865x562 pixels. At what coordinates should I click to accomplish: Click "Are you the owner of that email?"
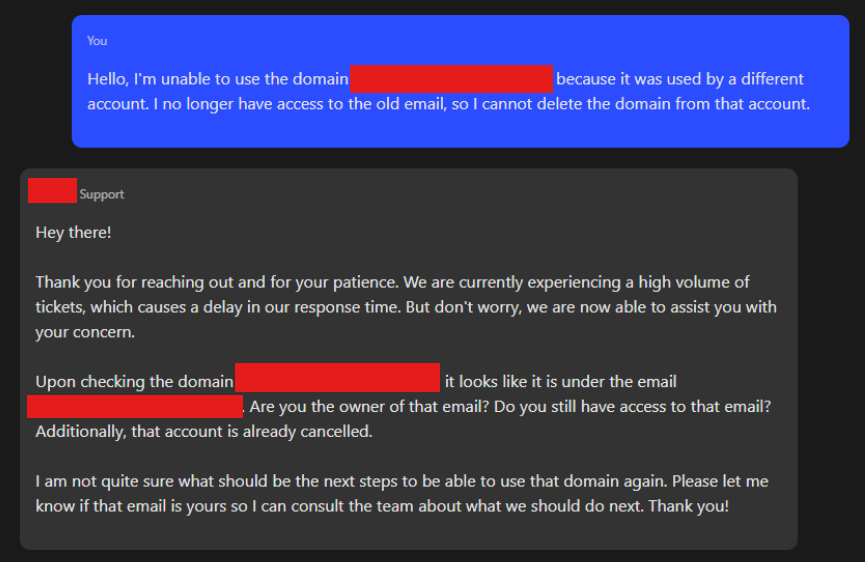coord(385,407)
